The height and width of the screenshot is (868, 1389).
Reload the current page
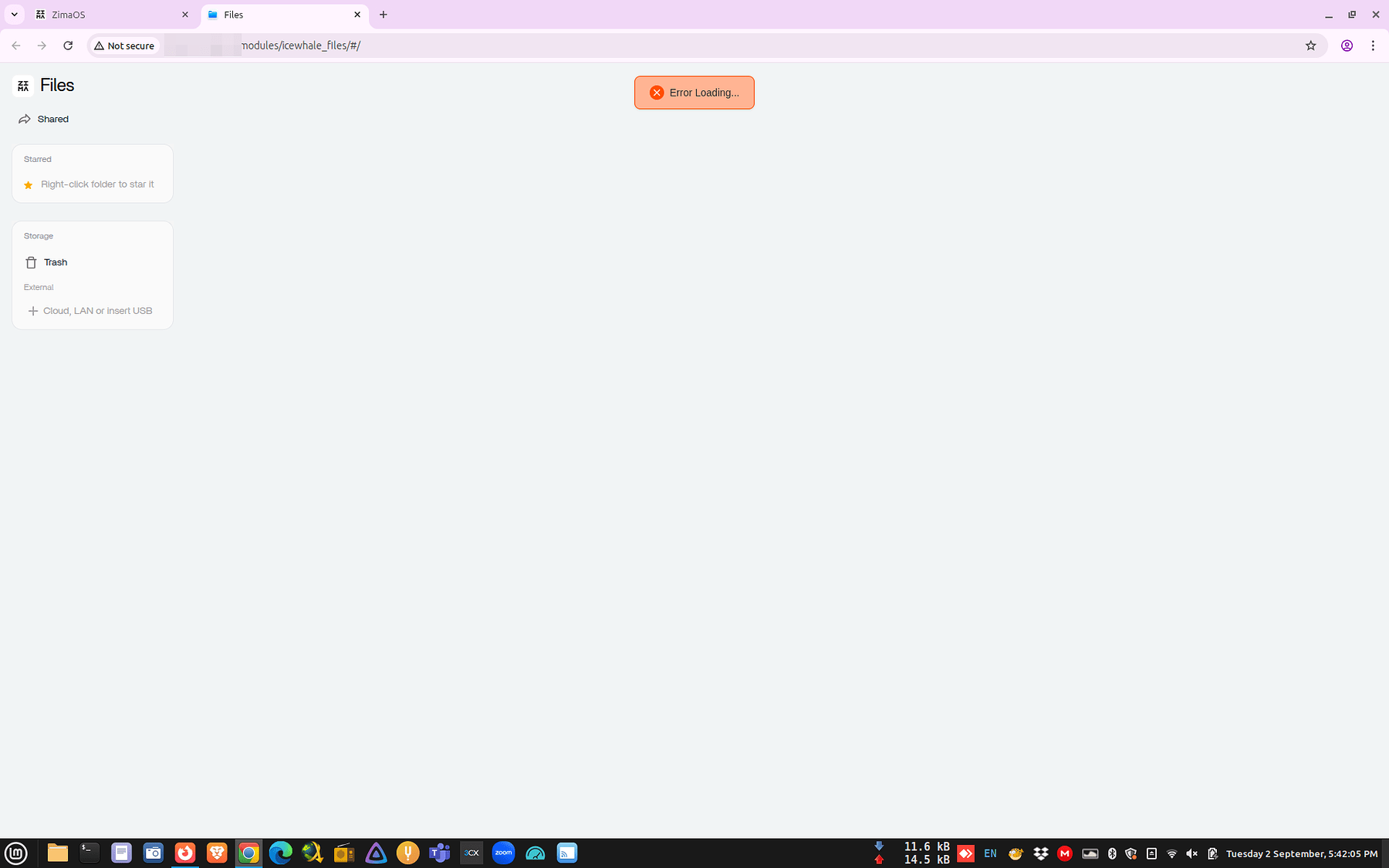click(x=68, y=46)
